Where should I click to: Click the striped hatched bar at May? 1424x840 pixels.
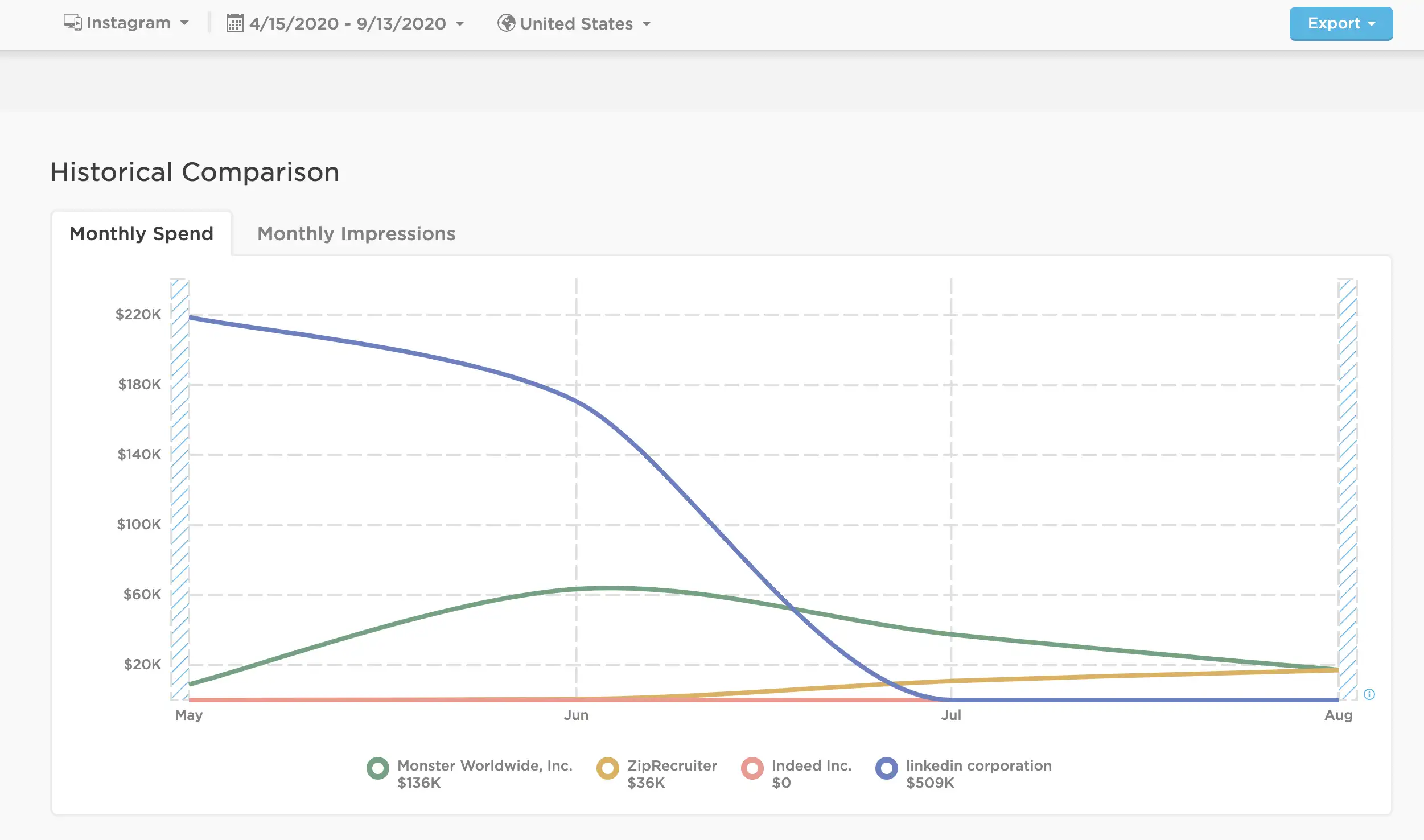(180, 489)
